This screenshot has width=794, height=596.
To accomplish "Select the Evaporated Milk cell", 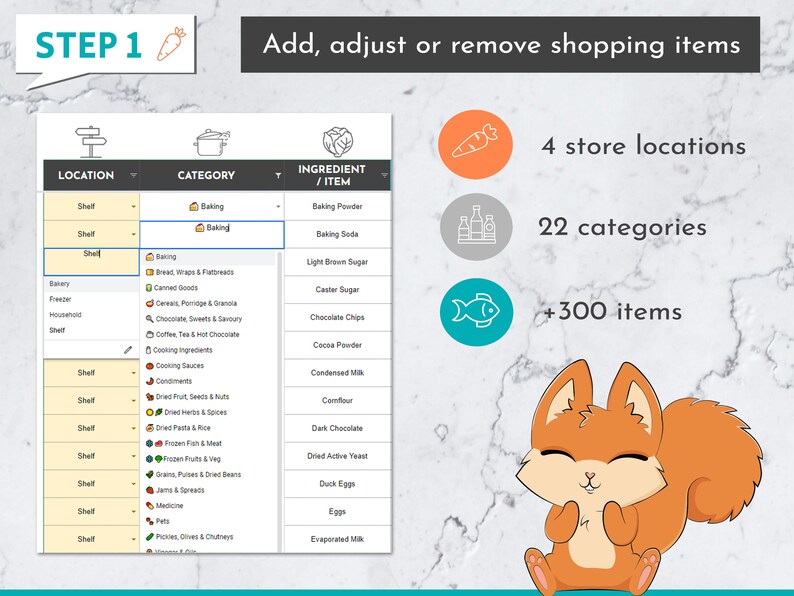I will (x=338, y=539).
